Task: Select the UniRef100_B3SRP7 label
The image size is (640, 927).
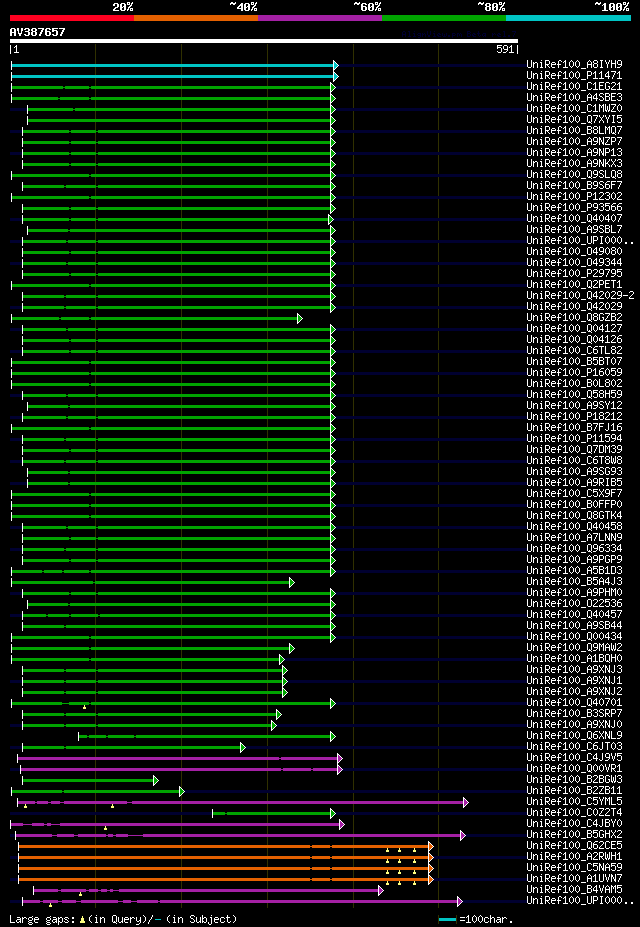Action: tap(574, 714)
